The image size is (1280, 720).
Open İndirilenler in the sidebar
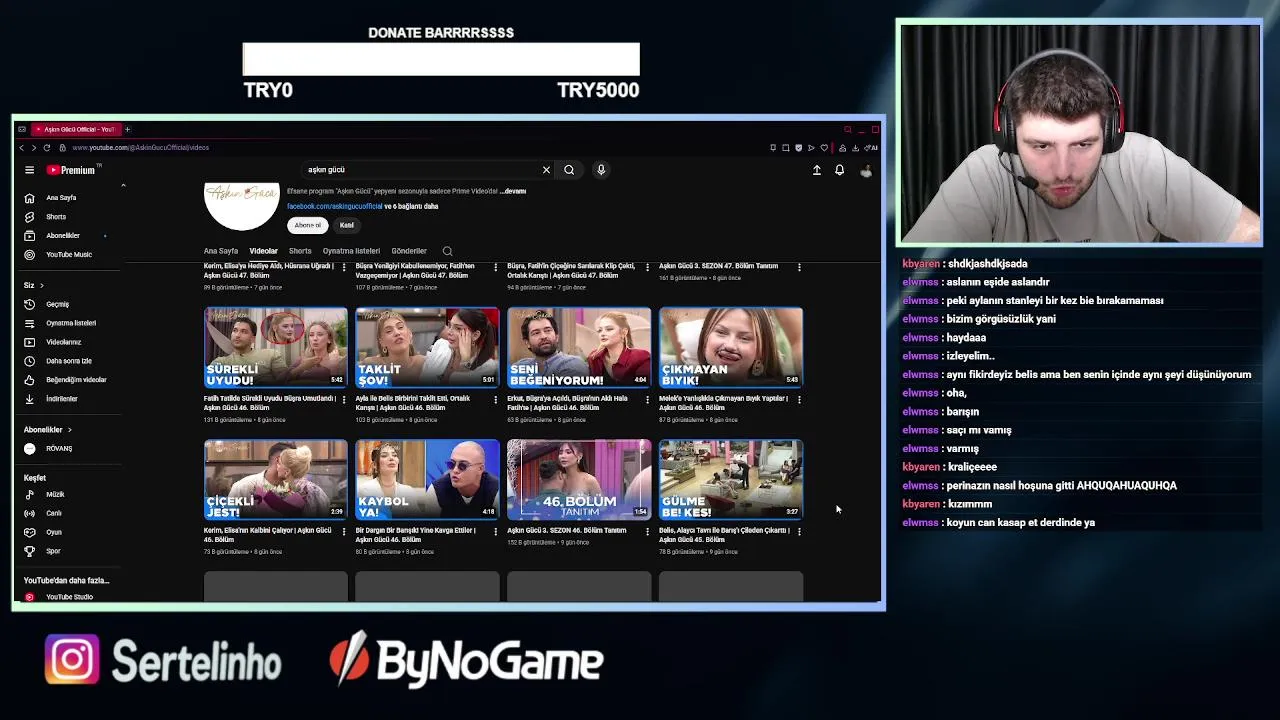[62, 399]
